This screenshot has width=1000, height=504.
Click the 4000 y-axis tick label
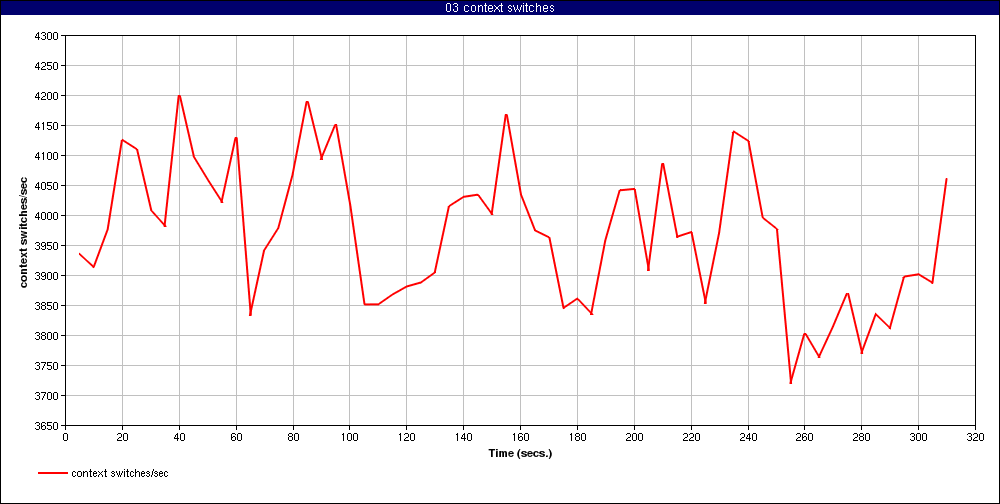(x=48, y=216)
